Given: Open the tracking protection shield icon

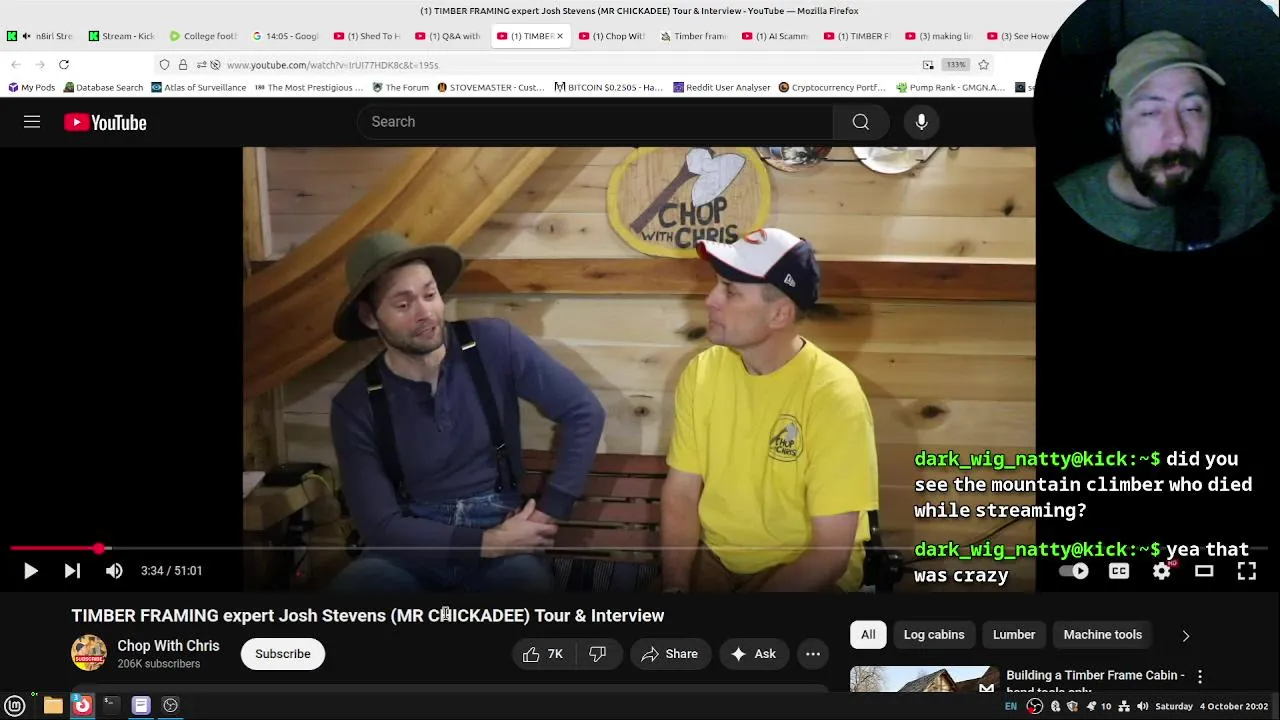Looking at the screenshot, I should click(165, 65).
